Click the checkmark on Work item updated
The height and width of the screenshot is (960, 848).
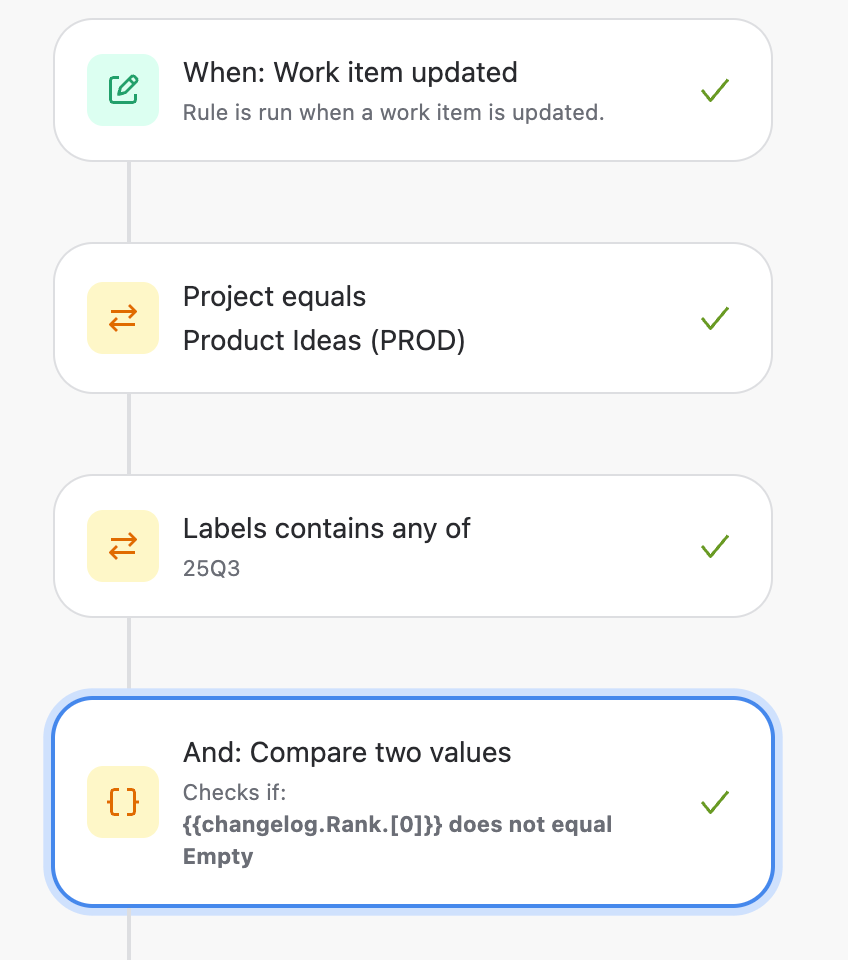pyautogui.click(x=715, y=90)
